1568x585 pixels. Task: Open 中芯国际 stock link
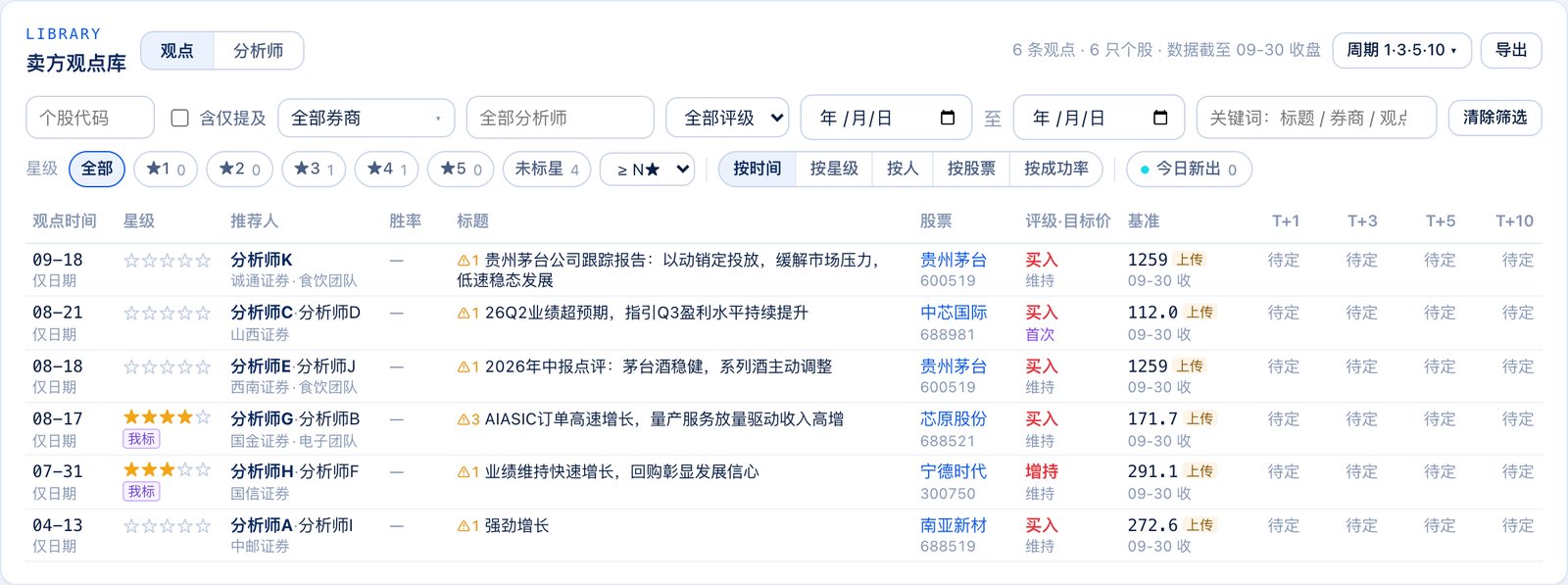[954, 313]
